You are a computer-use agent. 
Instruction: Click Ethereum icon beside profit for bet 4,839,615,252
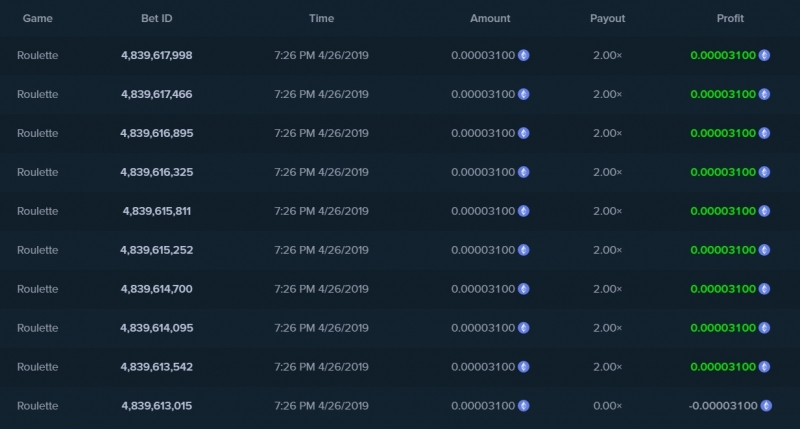(764, 250)
